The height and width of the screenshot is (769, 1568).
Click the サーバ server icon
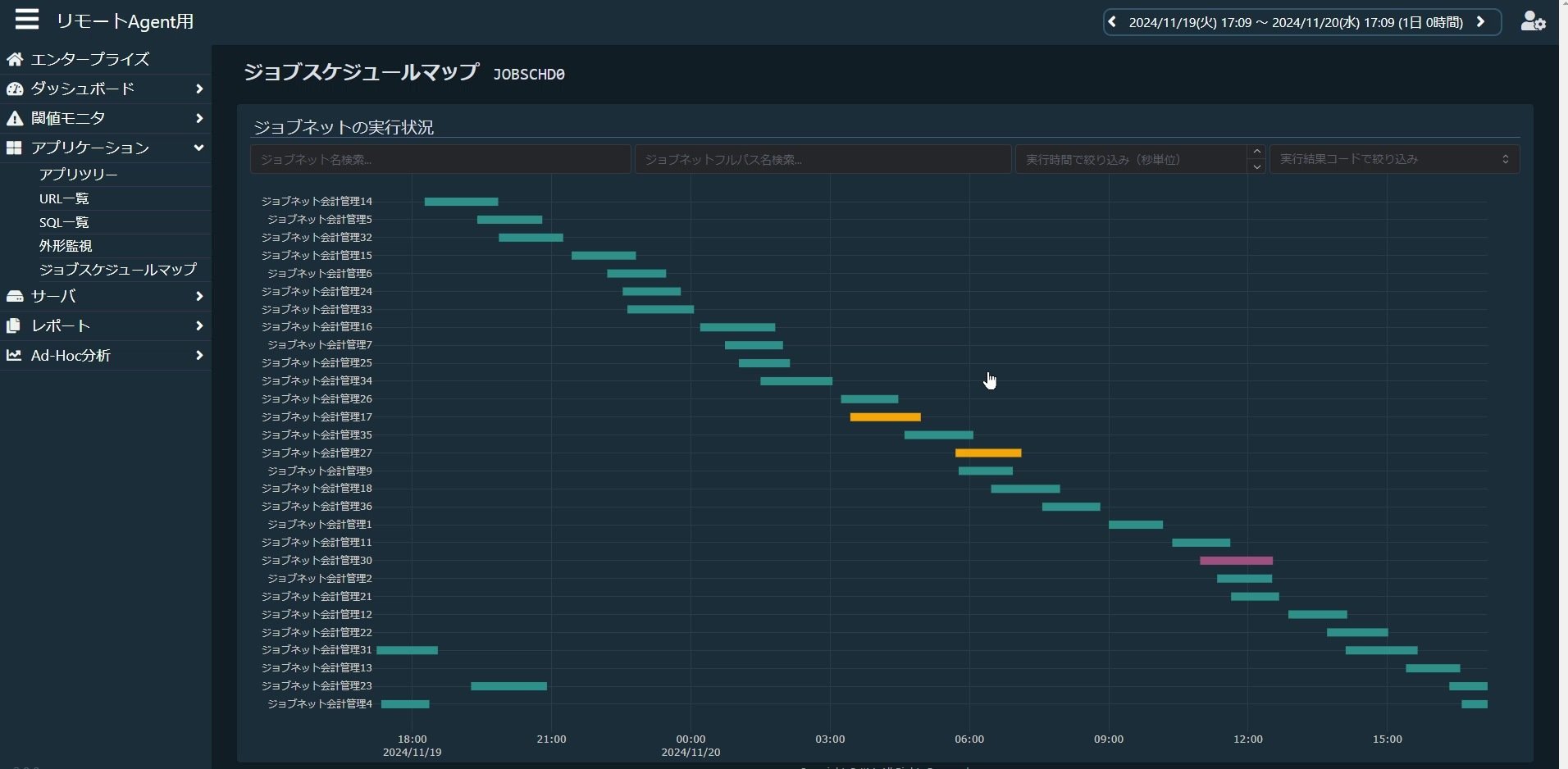click(x=16, y=296)
